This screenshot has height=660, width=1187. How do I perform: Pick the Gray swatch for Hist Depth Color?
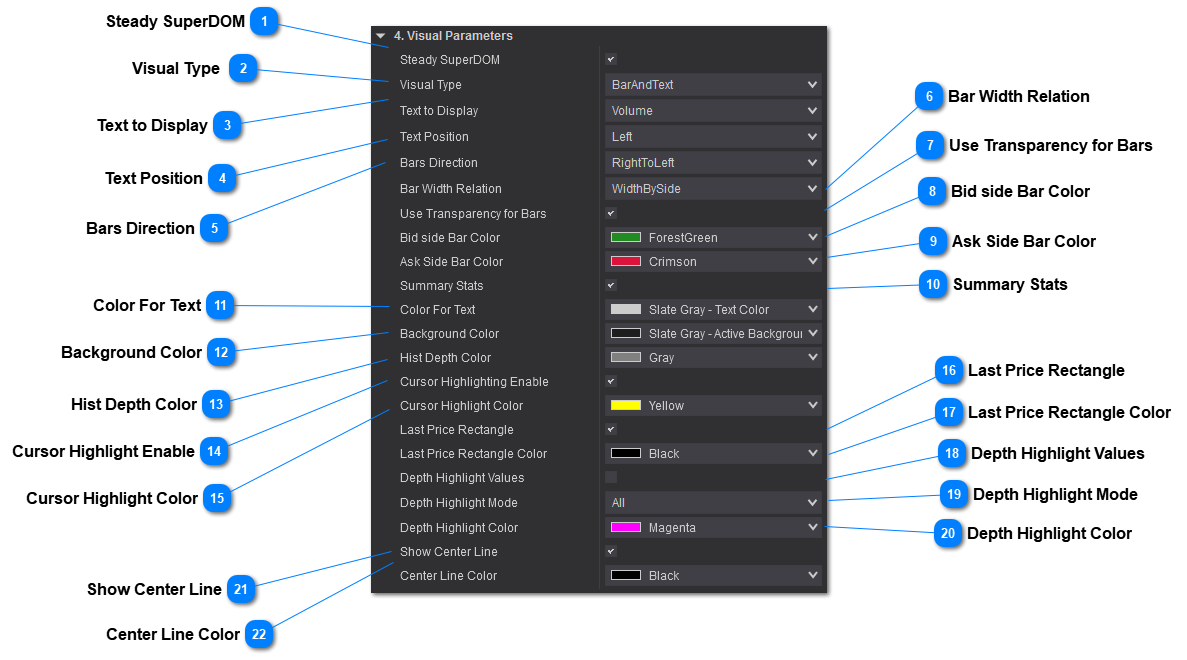click(x=626, y=357)
